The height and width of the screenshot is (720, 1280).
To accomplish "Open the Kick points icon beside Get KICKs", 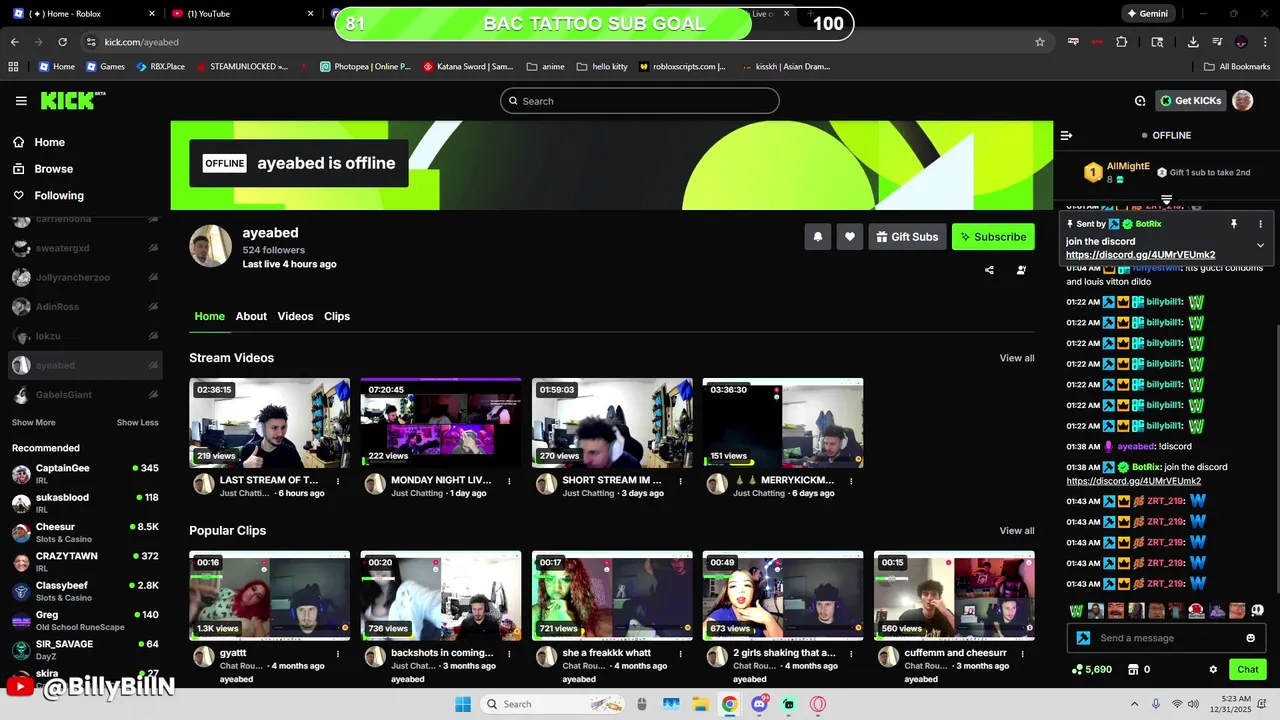I will point(1140,101).
